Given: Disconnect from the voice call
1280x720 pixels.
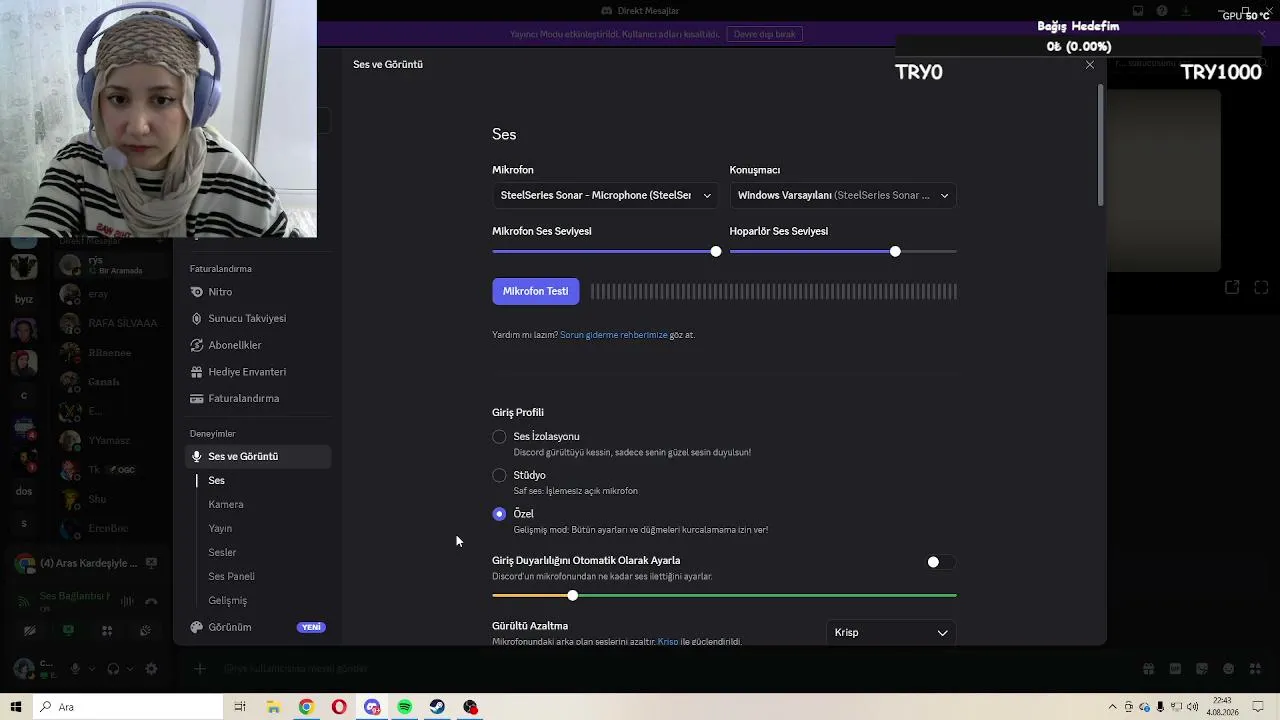Looking at the screenshot, I should [151, 601].
